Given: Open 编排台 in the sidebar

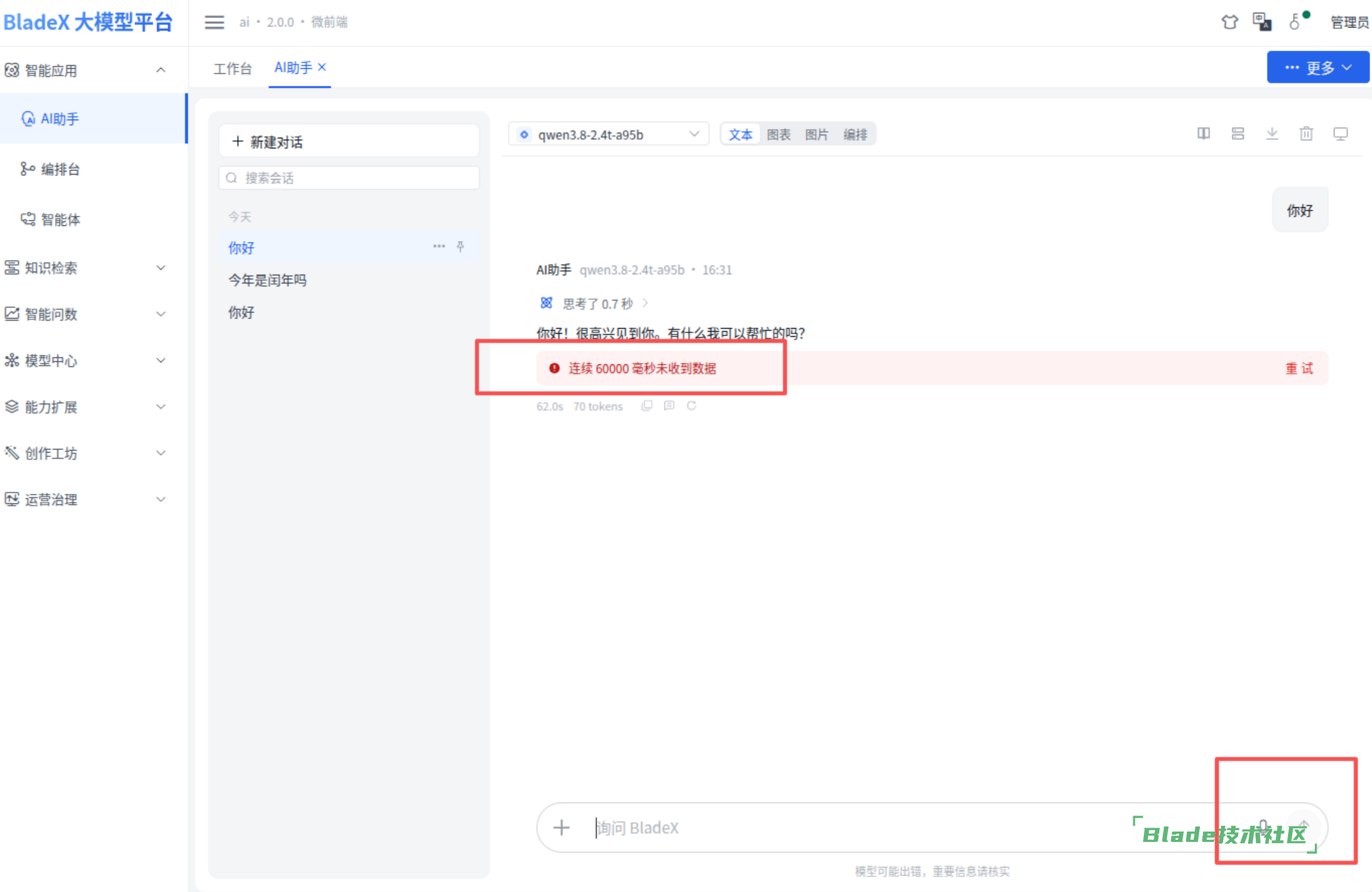Looking at the screenshot, I should [60, 169].
